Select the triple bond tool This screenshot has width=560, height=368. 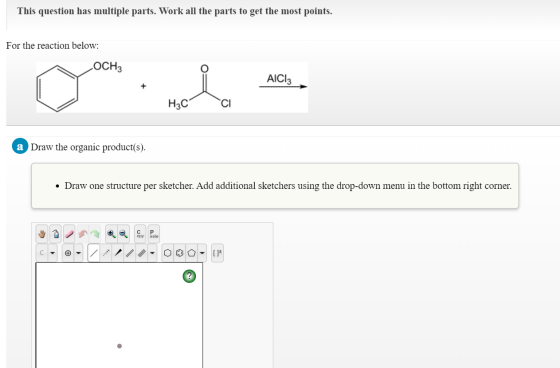(x=142, y=253)
